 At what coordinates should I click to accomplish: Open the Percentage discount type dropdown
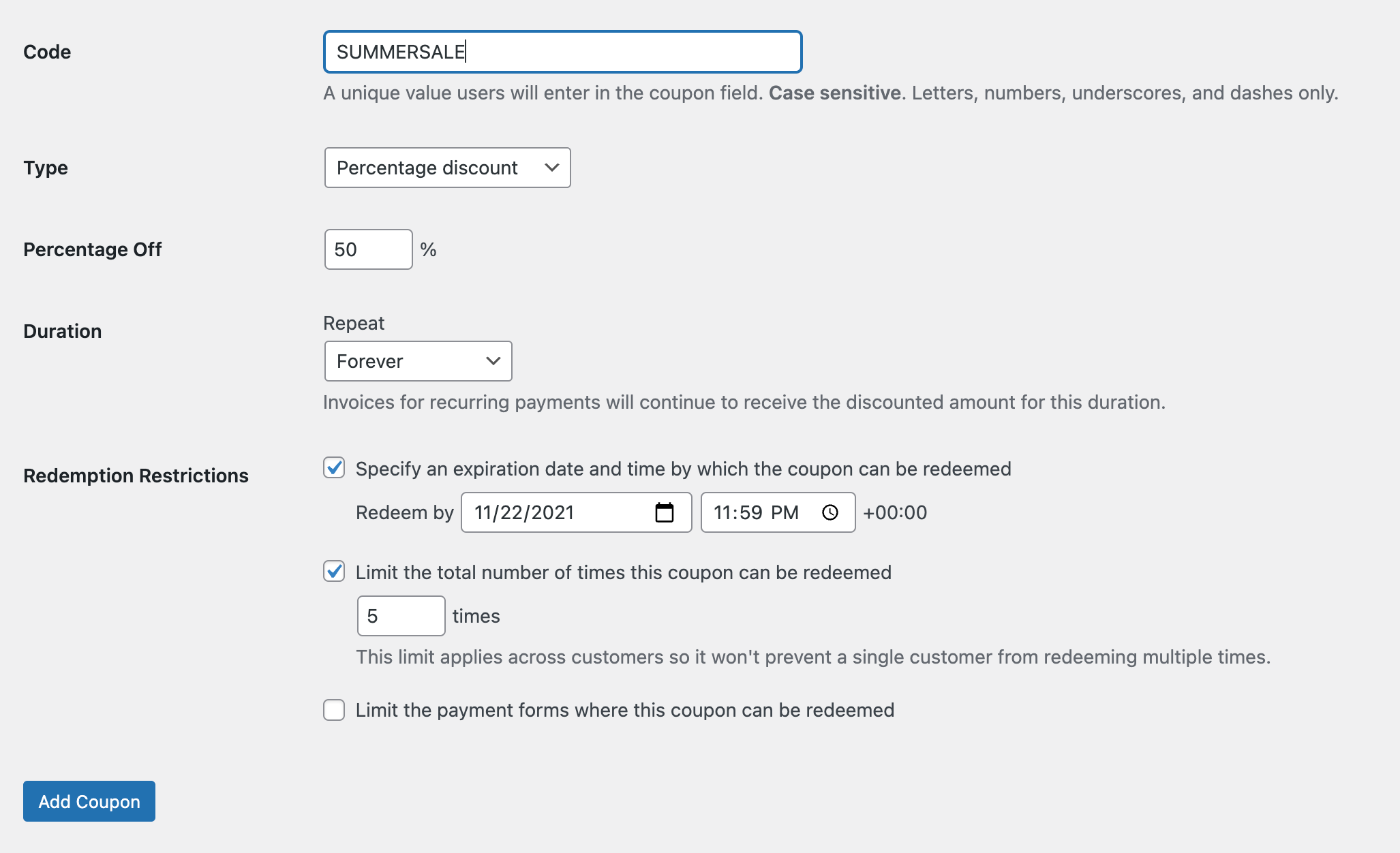click(x=447, y=168)
